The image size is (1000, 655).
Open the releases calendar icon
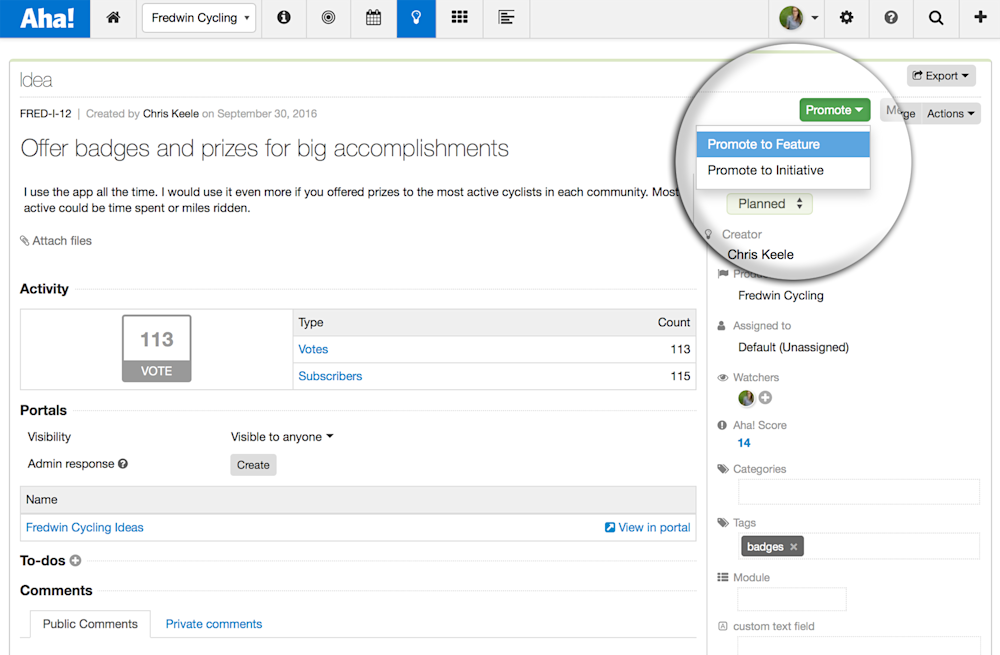pos(374,18)
